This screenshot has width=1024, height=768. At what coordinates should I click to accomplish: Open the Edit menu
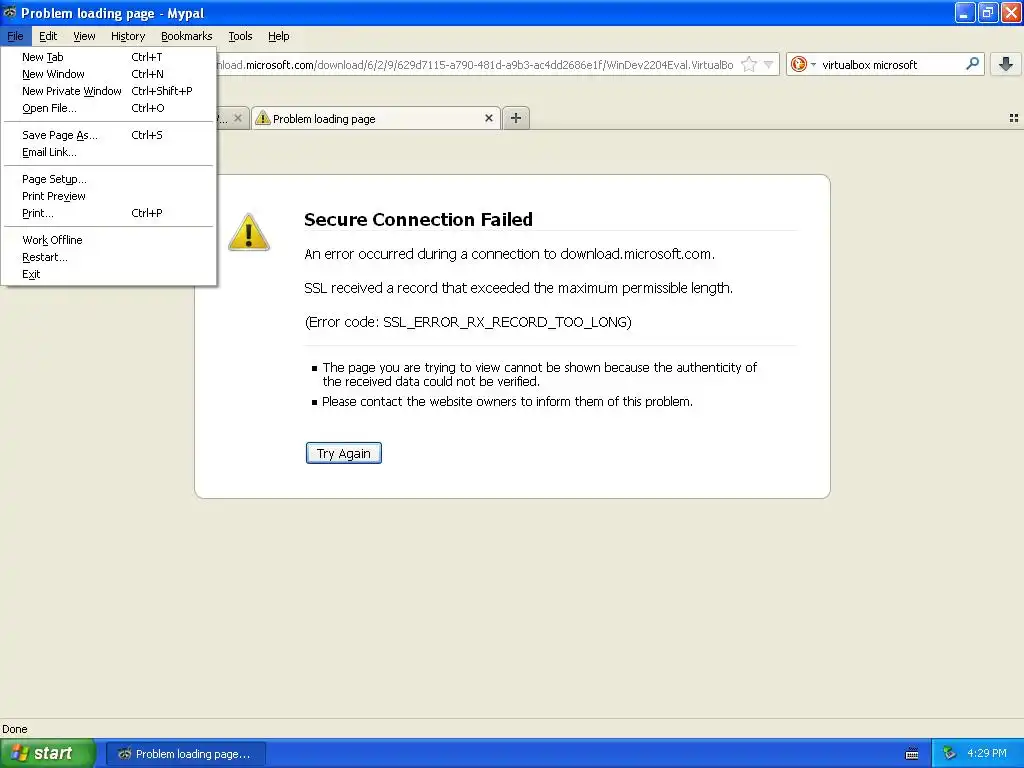(48, 36)
